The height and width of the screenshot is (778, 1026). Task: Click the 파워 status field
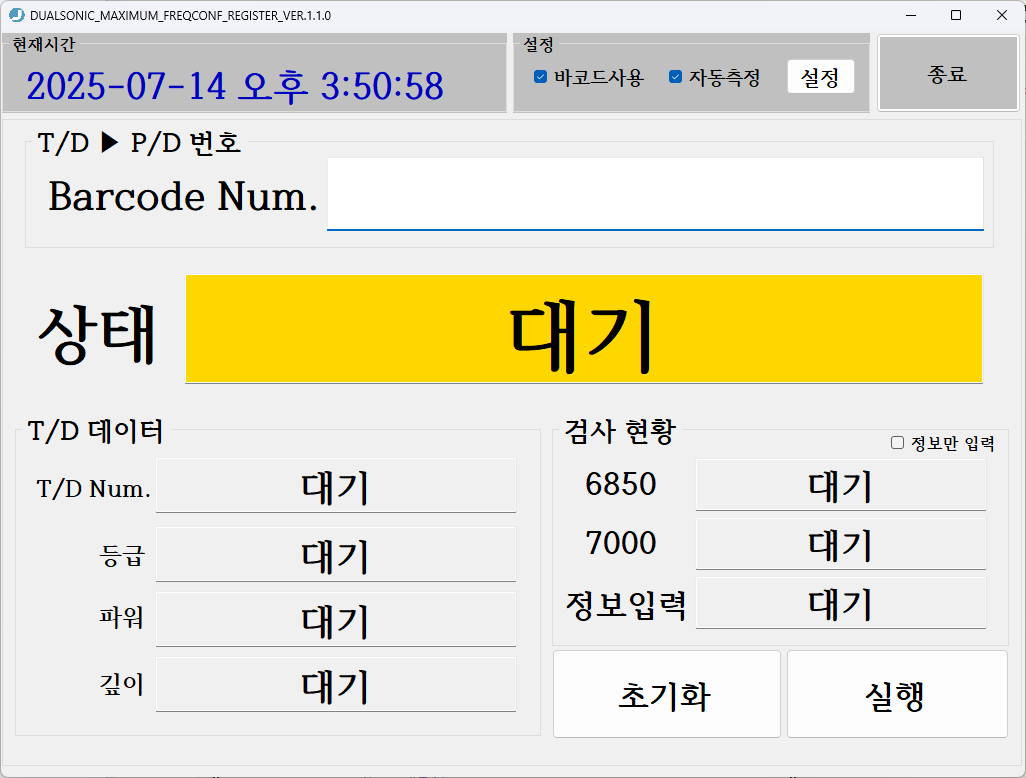coord(336,618)
